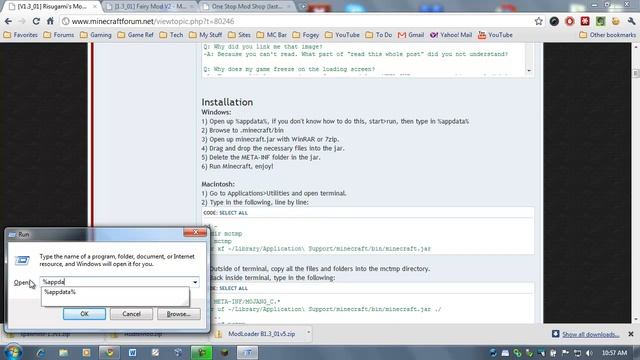Expand the Game Ref bookmark folder

tap(136, 35)
